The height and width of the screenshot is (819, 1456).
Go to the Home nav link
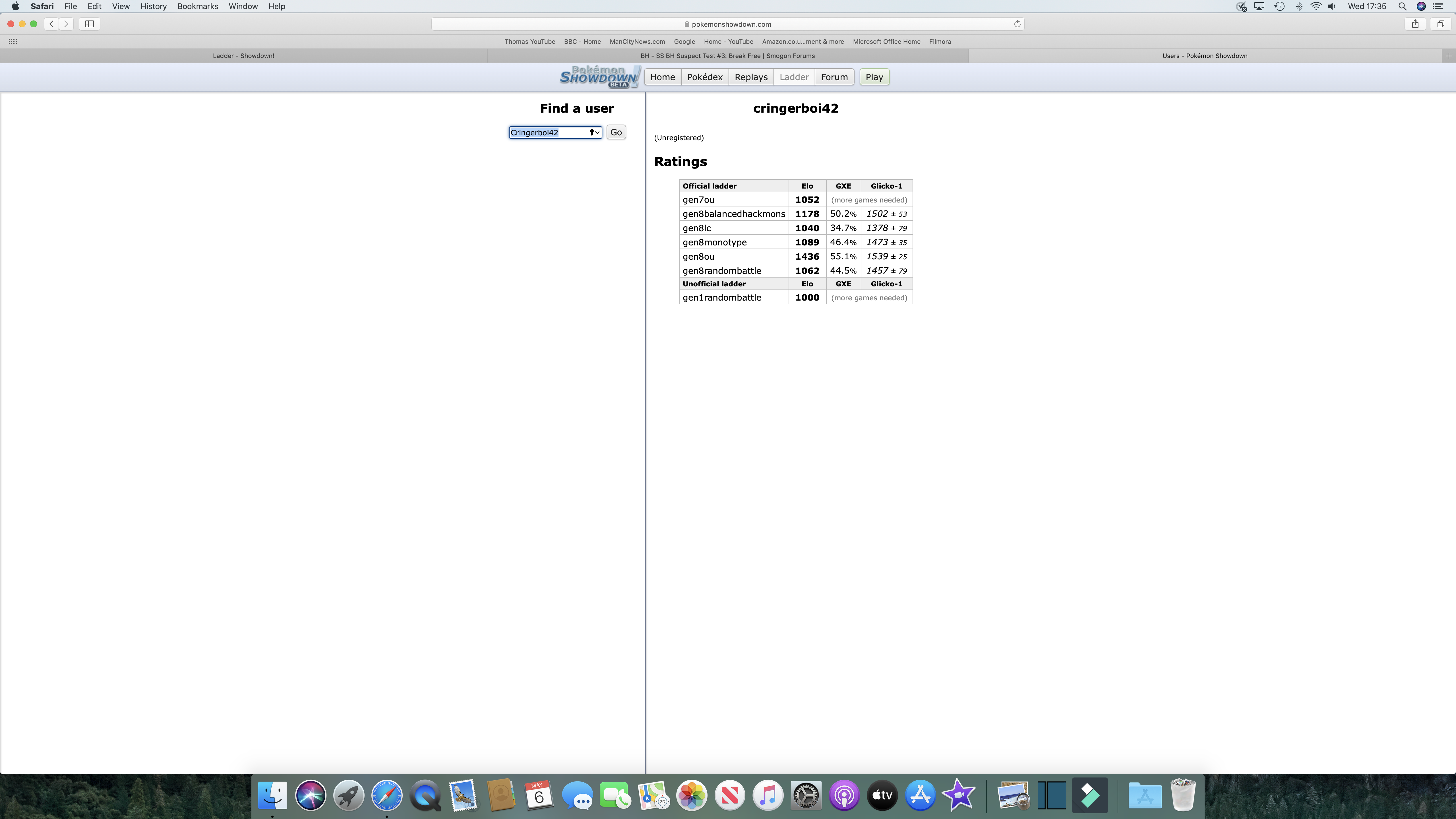click(662, 77)
